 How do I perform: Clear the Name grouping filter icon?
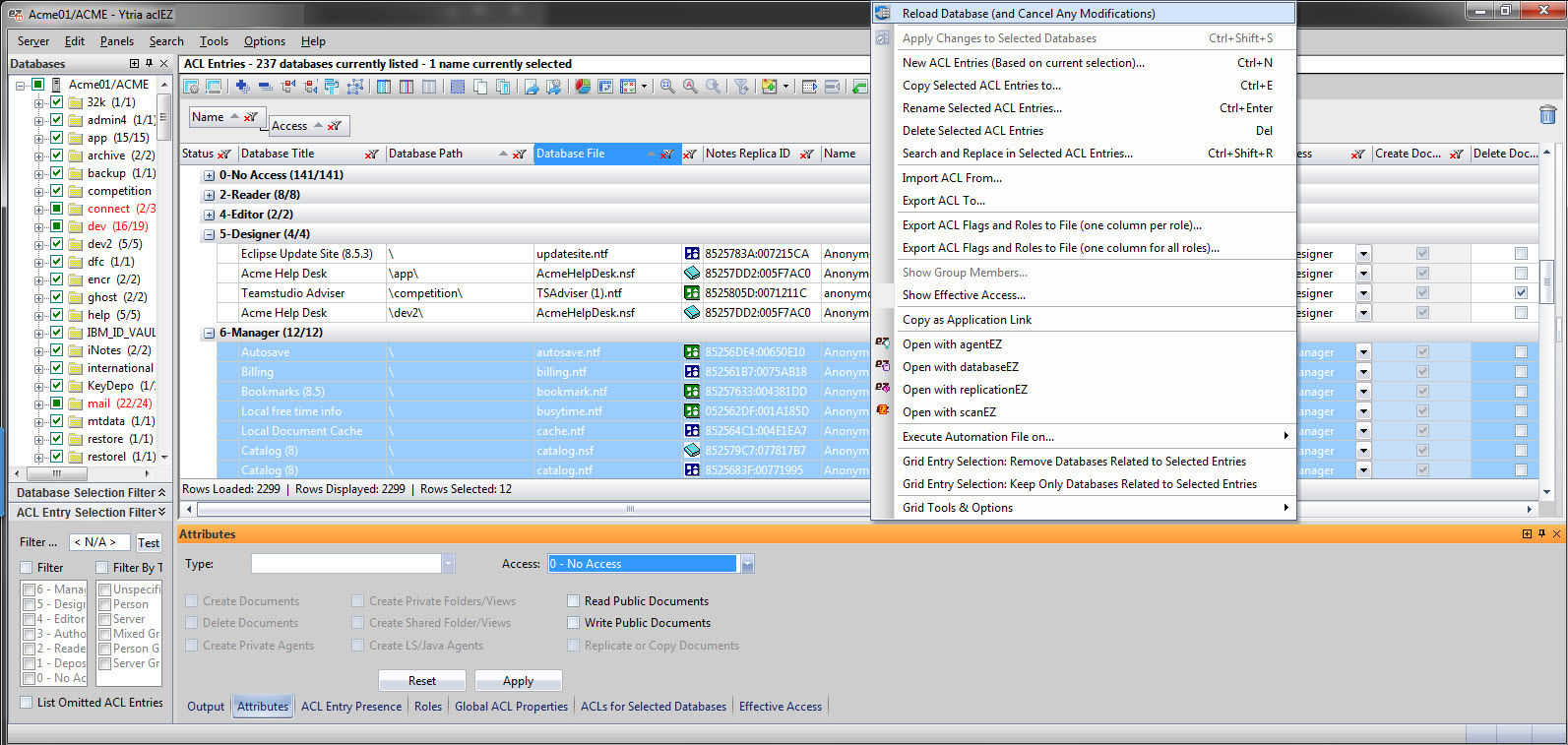point(251,117)
